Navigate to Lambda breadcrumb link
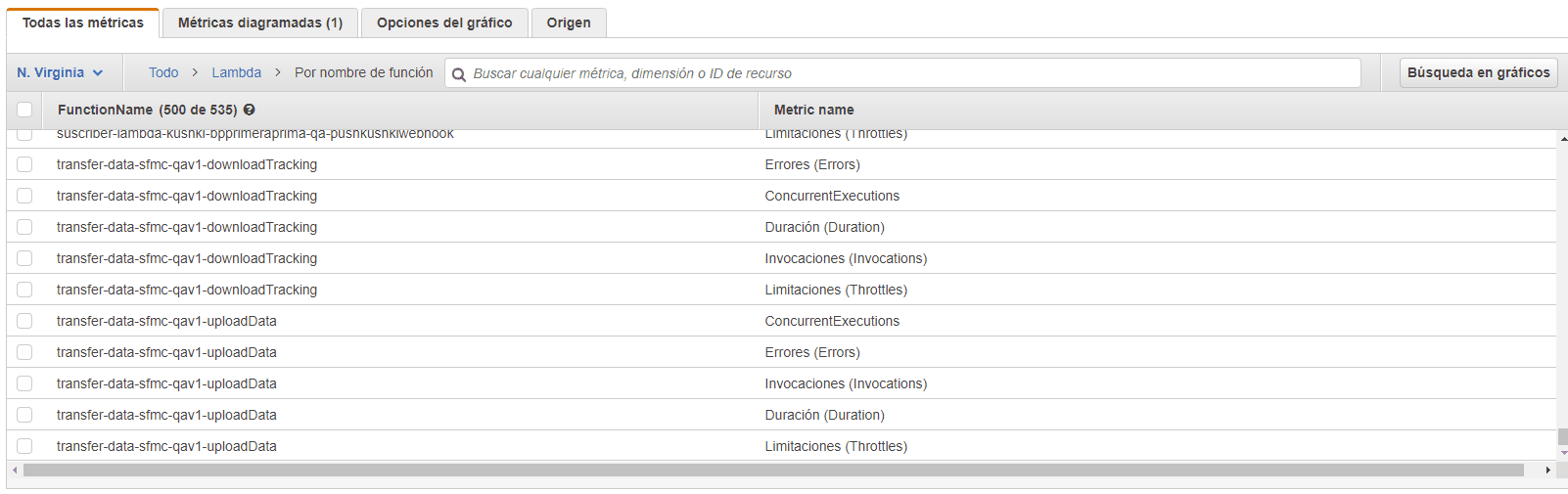Screen dimensions: 1568x494 click(x=237, y=72)
